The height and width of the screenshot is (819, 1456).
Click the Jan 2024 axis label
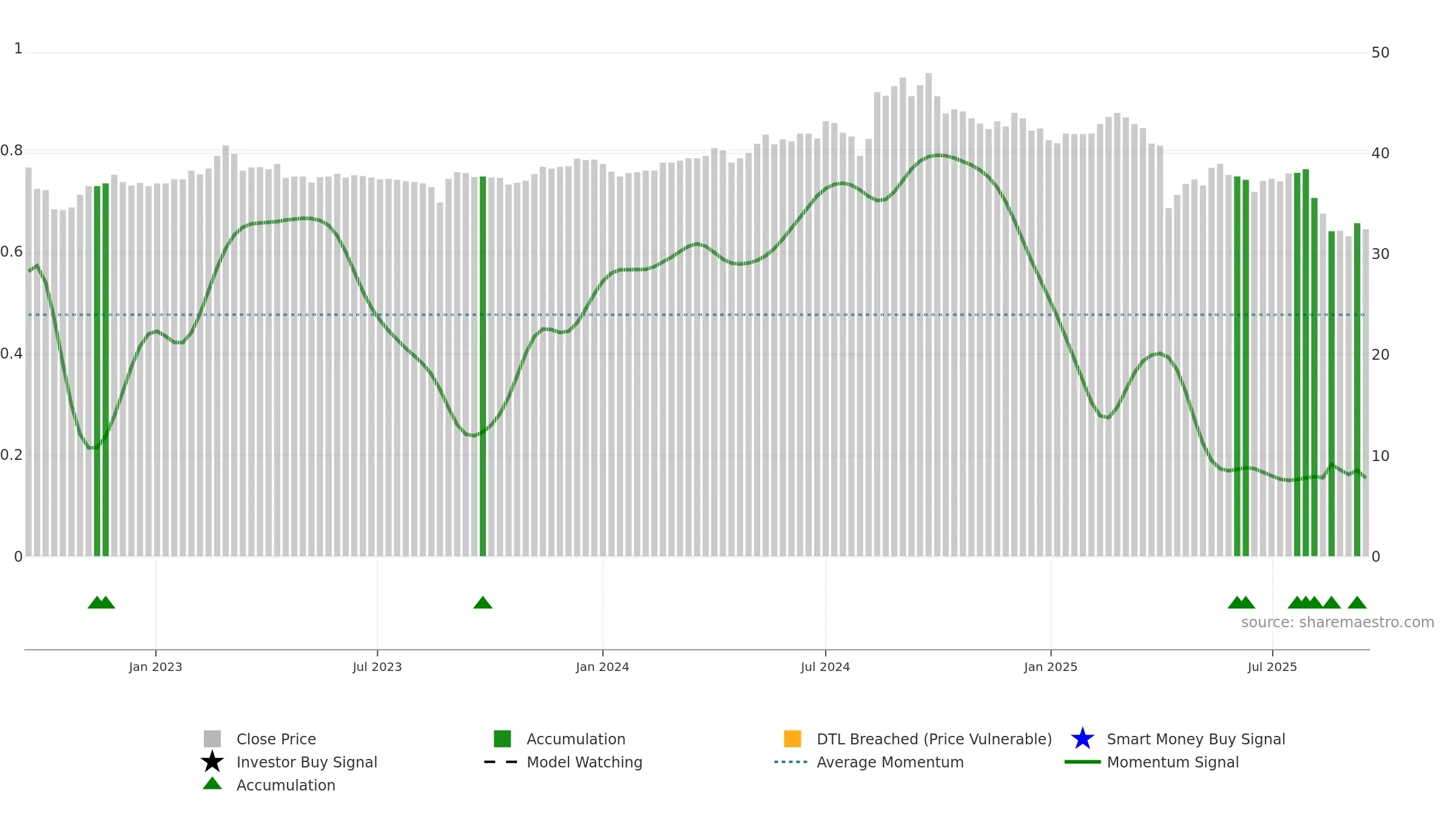pyautogui.click(x=602, y=667)
